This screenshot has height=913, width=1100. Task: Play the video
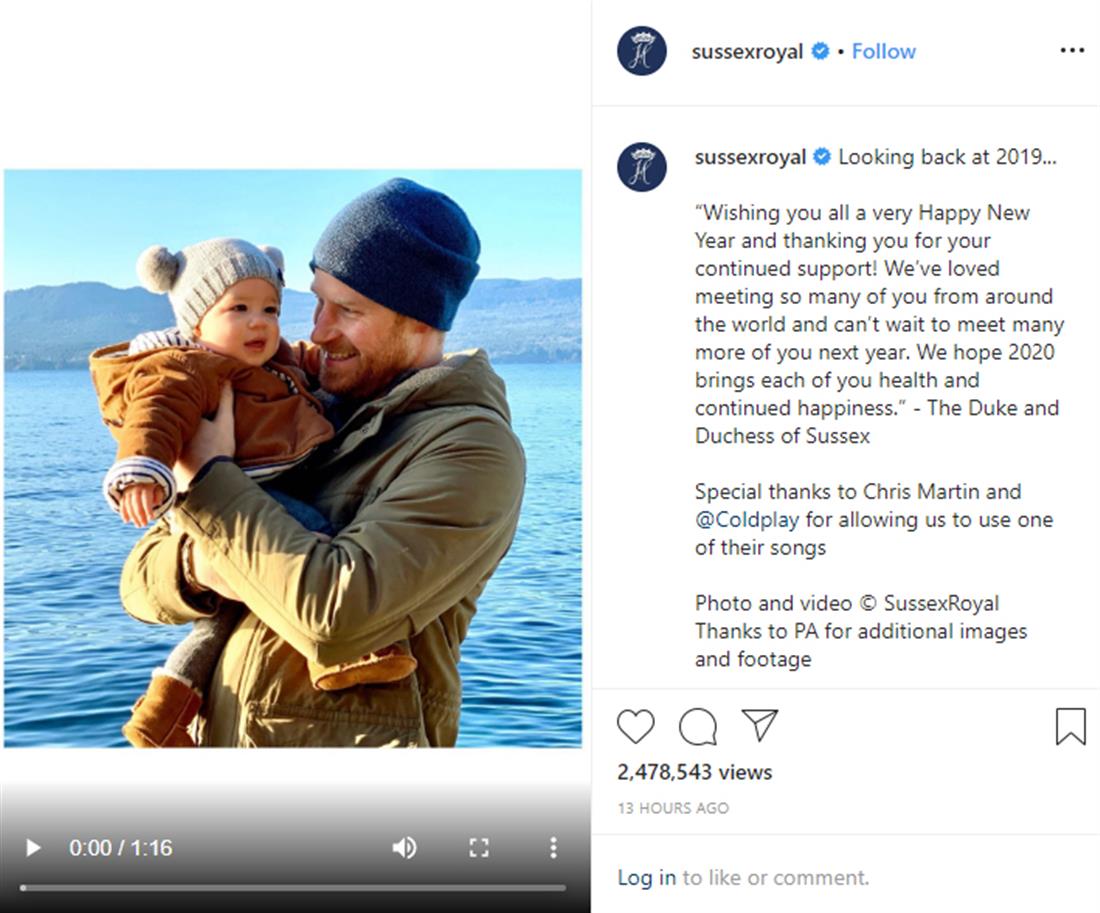(33, 848)
